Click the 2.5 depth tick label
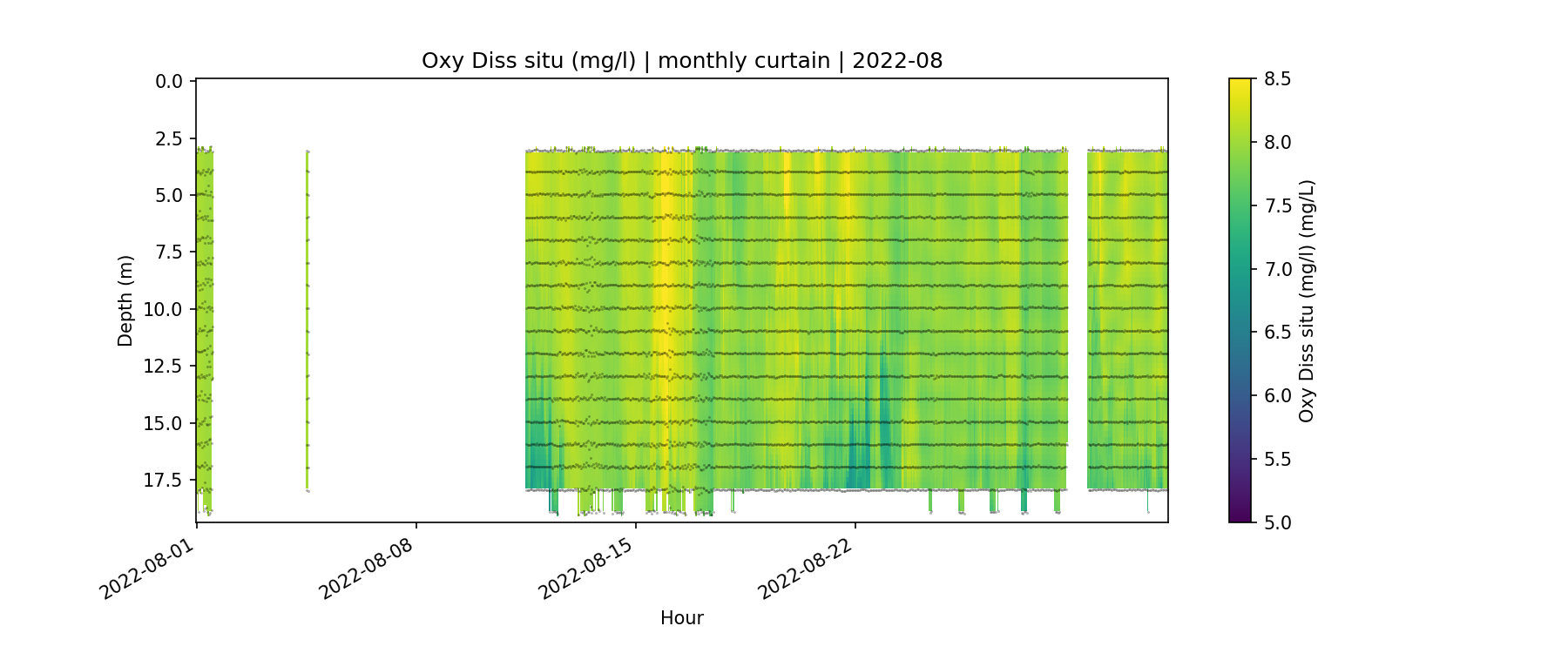 coord(169,138)
